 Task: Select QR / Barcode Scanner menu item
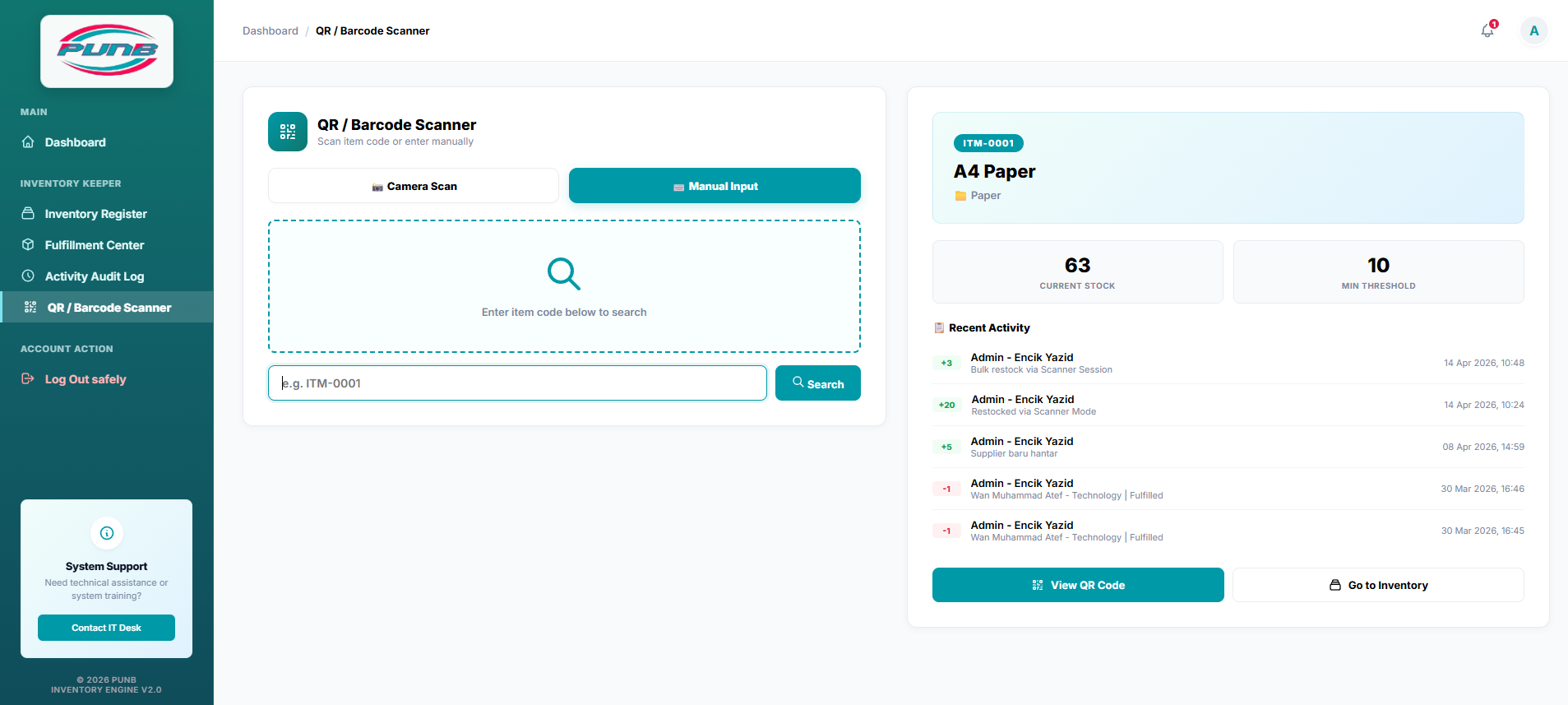(107, 308)
